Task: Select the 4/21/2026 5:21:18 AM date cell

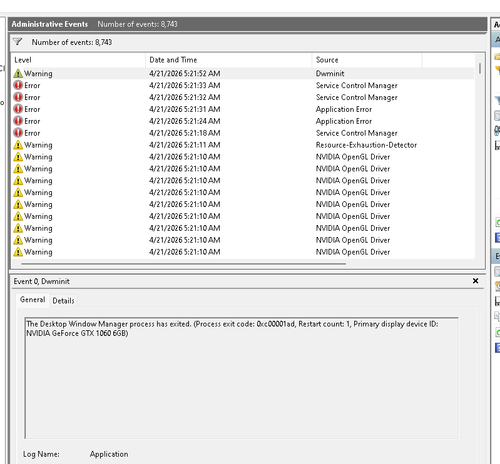Action: [185, 133]
